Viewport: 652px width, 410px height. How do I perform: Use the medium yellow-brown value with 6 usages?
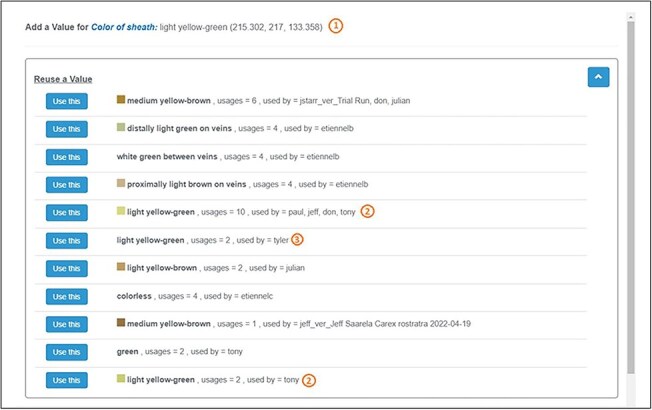67,101
